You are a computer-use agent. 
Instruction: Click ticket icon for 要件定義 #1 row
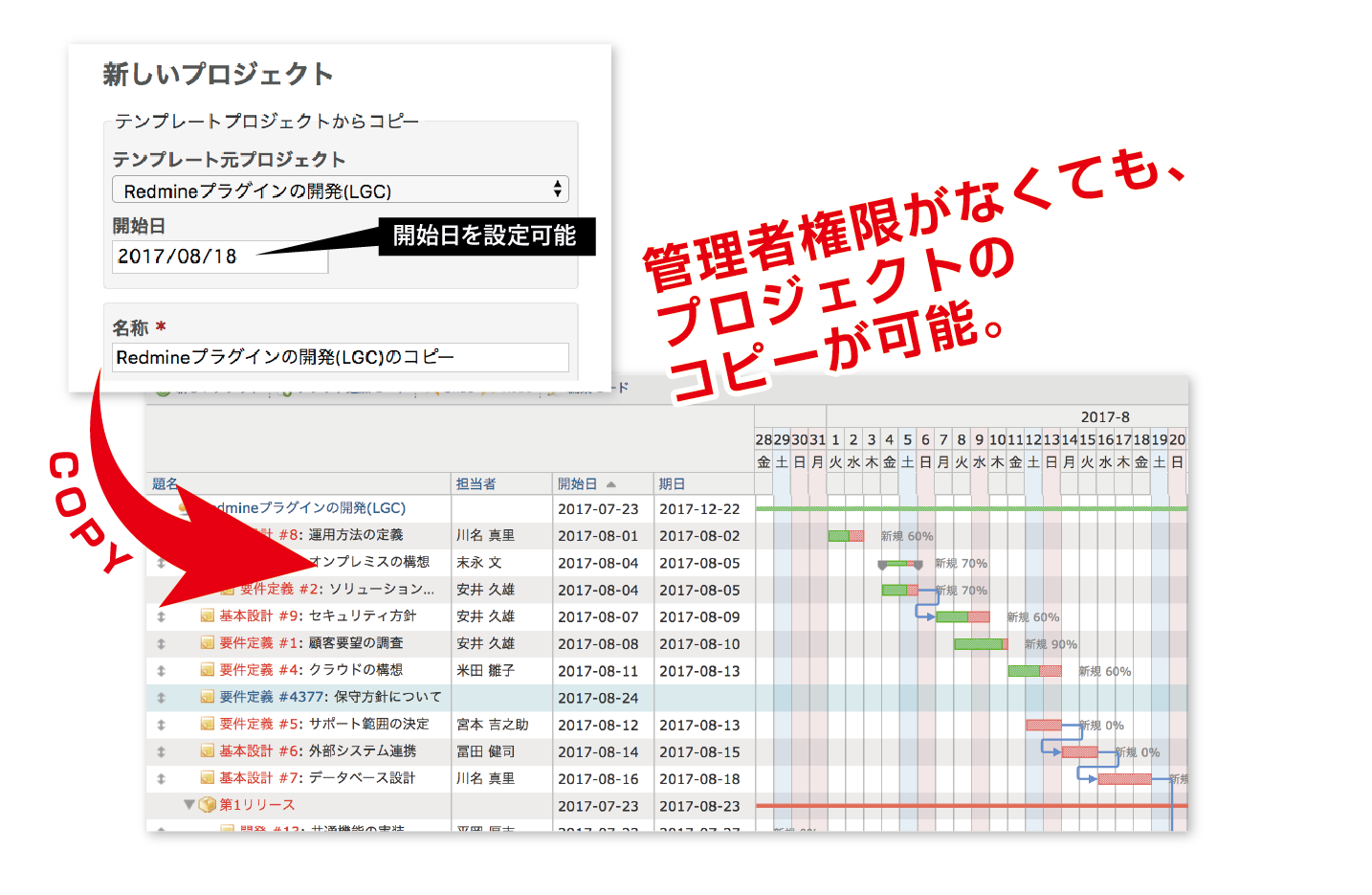coord(207,643)
